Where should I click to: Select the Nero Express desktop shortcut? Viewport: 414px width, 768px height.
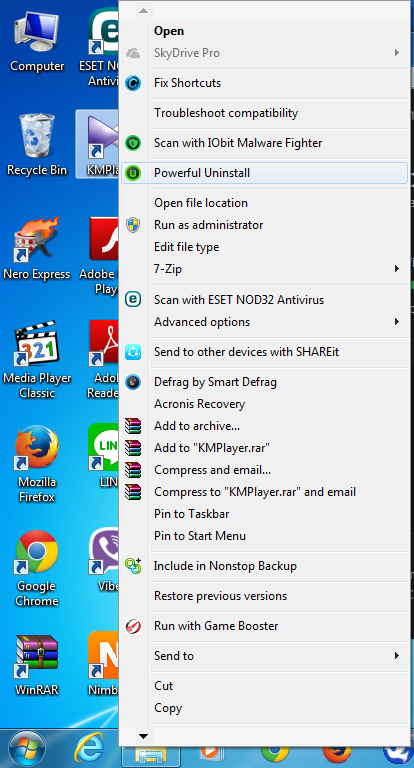click(x=37, y=250)
